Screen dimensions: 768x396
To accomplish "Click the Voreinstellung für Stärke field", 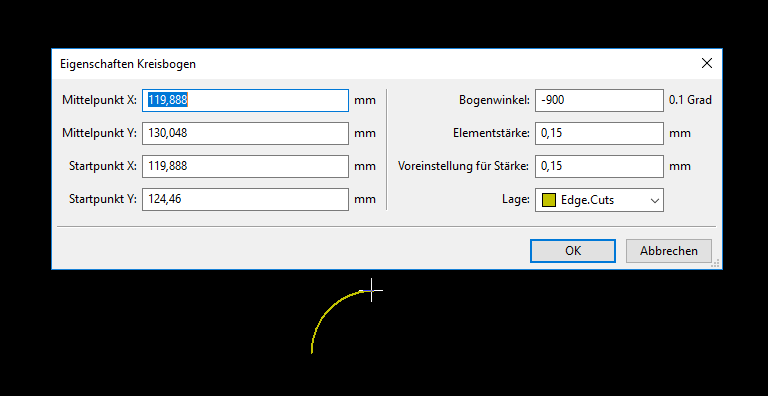I will click(x=599, y=166).
